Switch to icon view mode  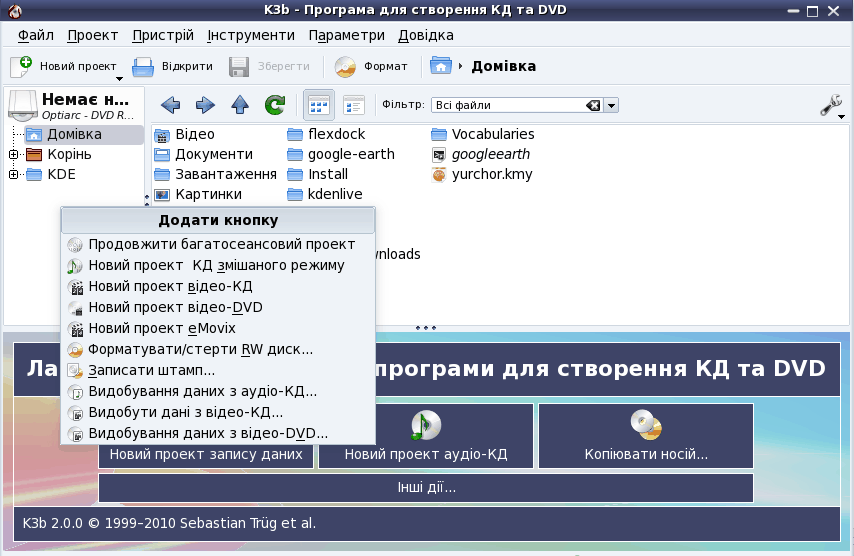[319, 105]
